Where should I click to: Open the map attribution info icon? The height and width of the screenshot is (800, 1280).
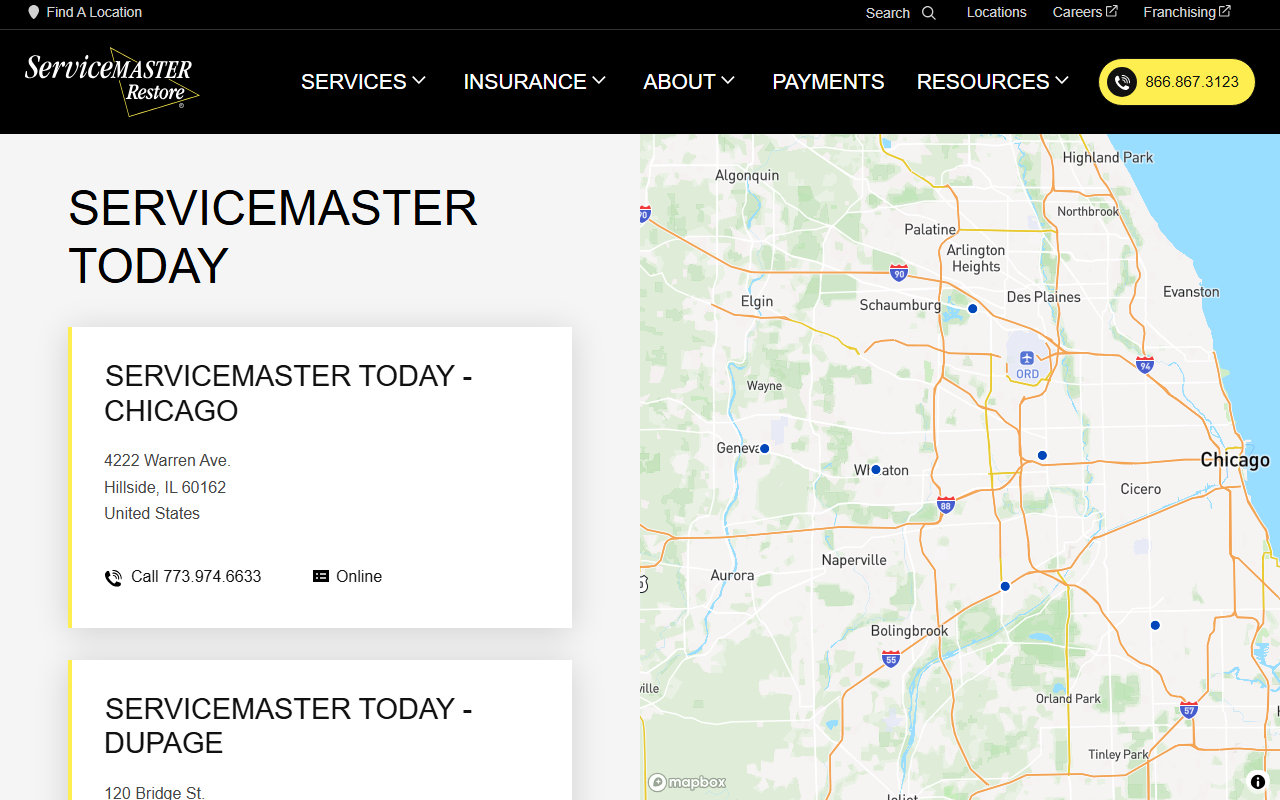coord(1258,782)
